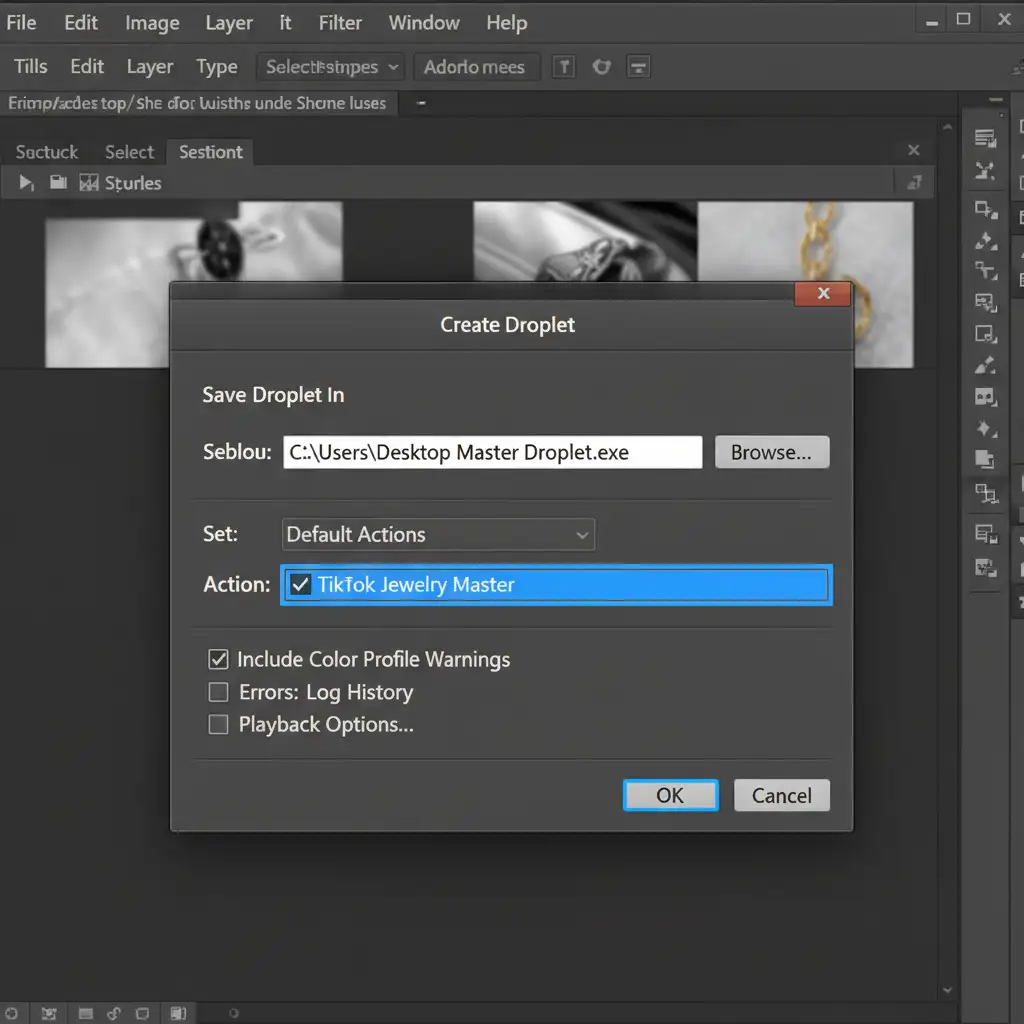Viewport: 1024px width, 1024px height.
Task: Switch to the Select tab
Action: pos(129,152)
